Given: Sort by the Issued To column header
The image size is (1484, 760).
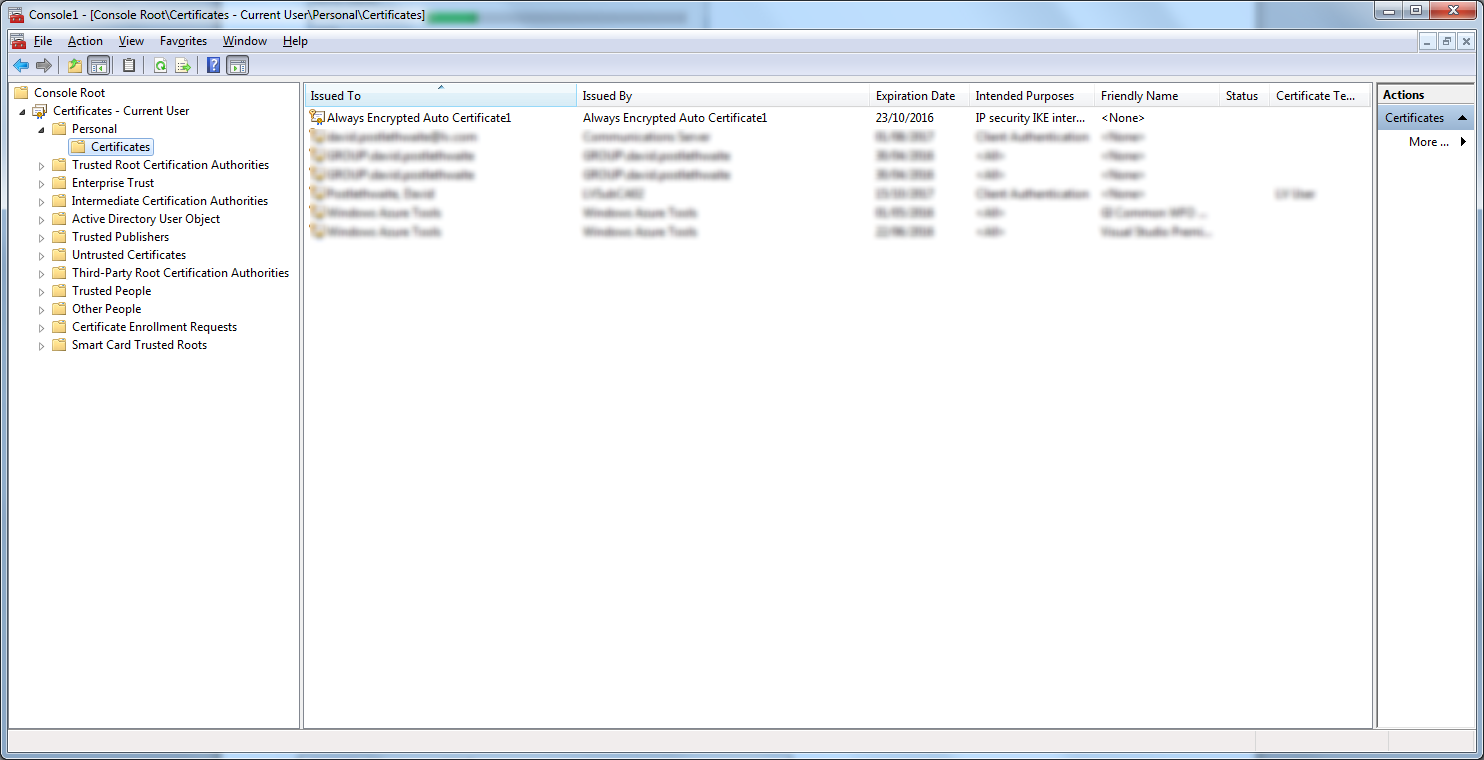Looking at the screenshot, I should coord(441,96).
